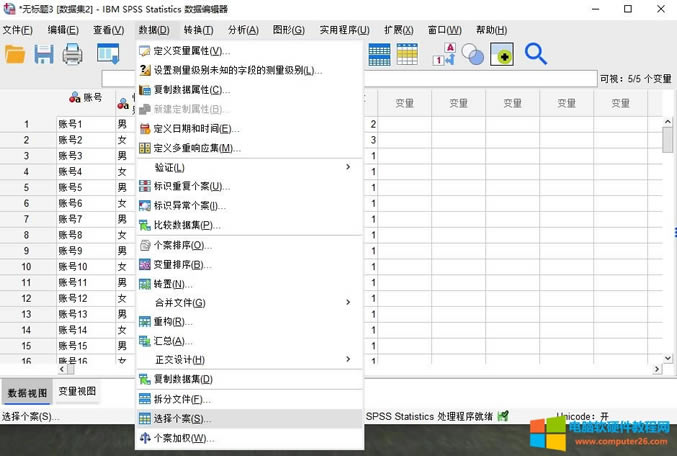Viewport: 677px width, 456px height.
Task: Click the 账号 column header
Action: coord(86,98)
